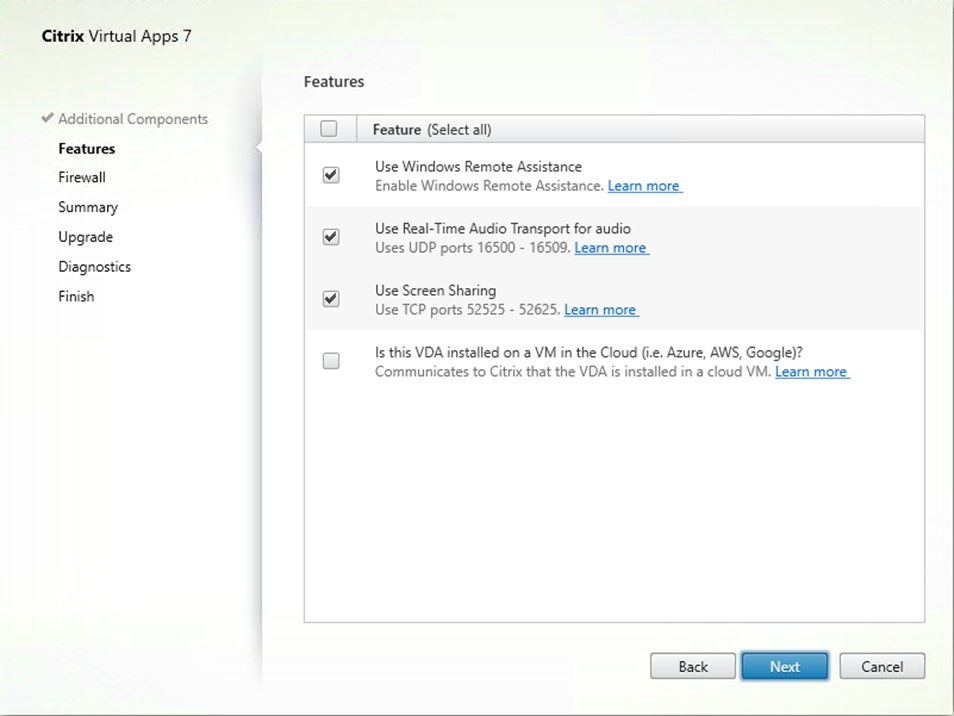
Task: Click the Enable Windows Remote Assistance description
Action: click(489, 186)
